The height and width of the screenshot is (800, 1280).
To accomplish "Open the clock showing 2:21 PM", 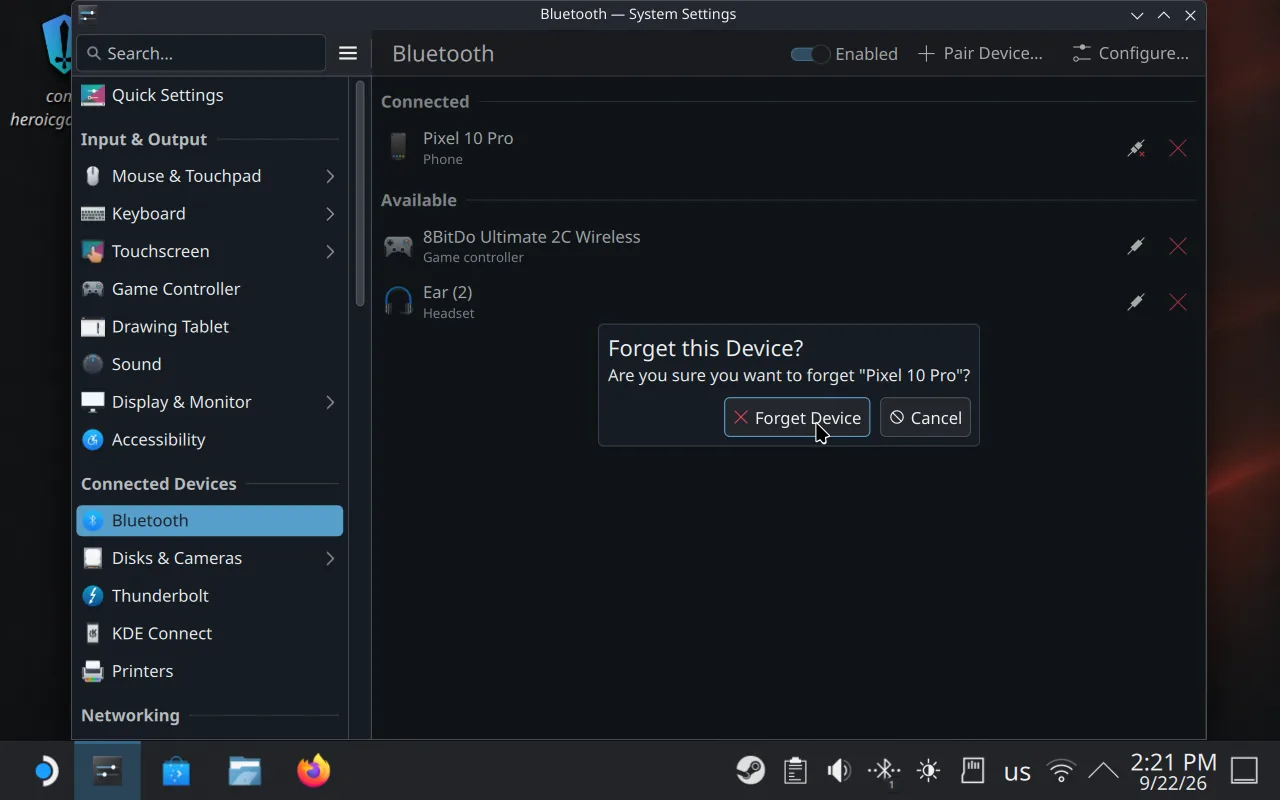I will click(x=1173, y=771).
